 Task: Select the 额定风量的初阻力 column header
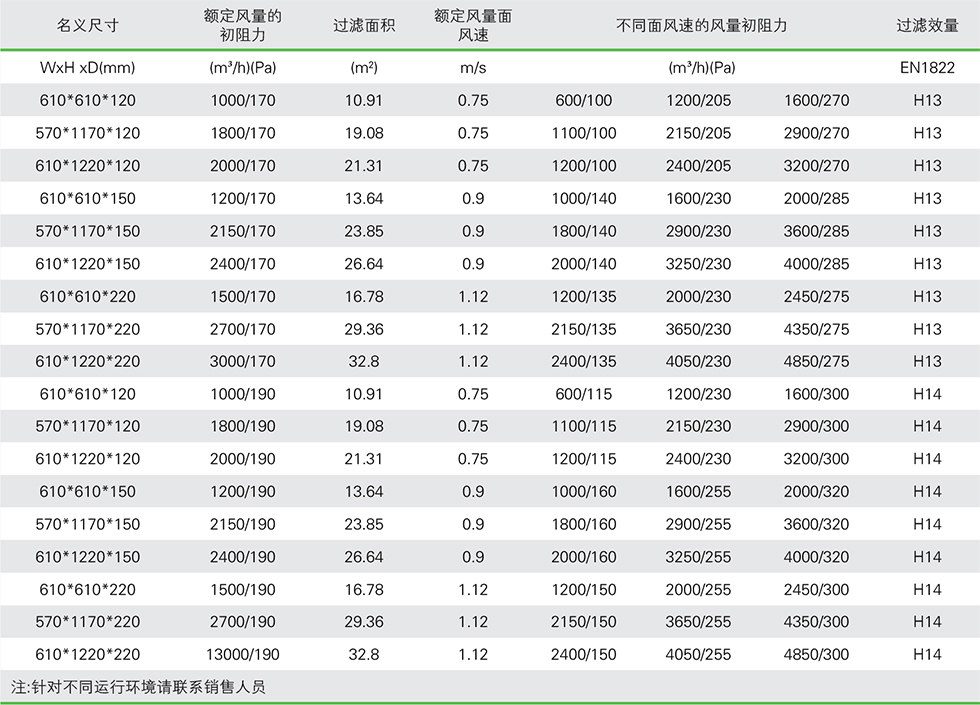243,25
